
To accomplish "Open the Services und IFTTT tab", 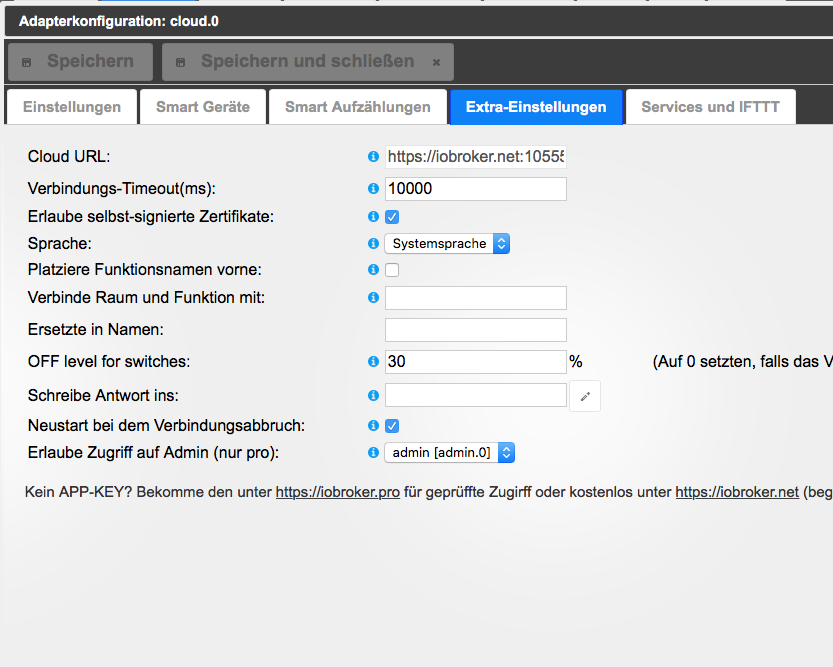I will [710, 107].
